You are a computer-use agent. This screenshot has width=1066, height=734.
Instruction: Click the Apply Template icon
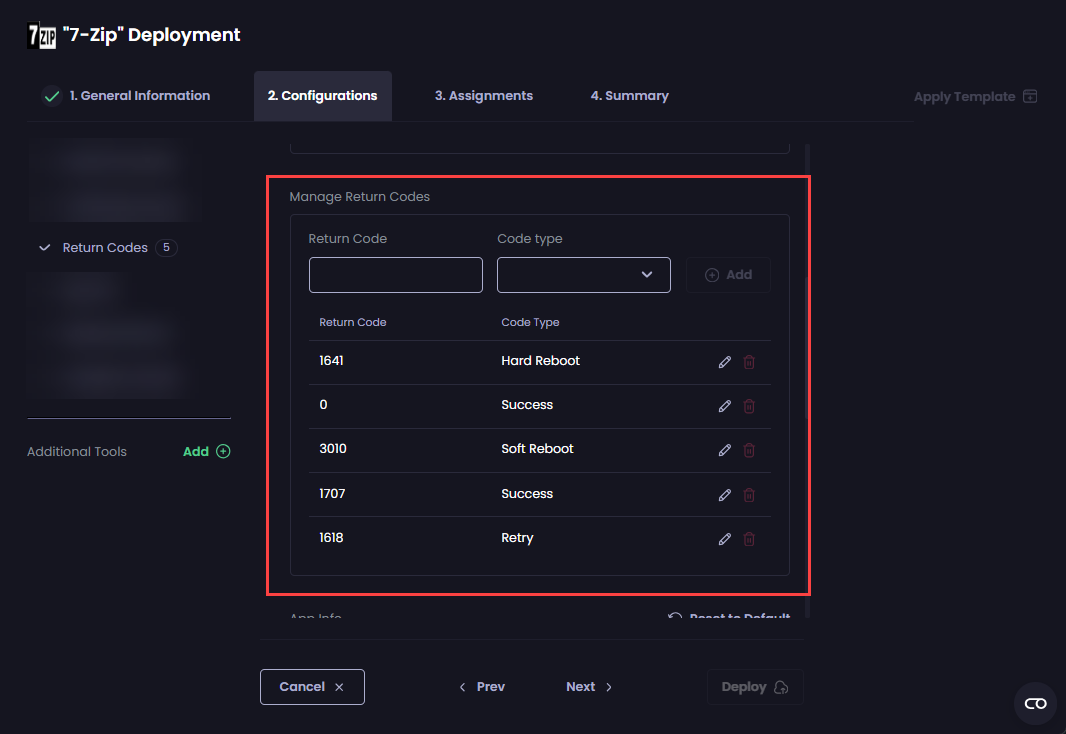point(1030,96)
